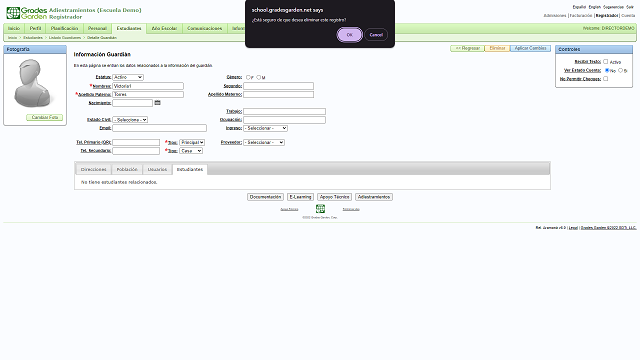
Task: Confirm deletion with OK button
Action: pyautogui.click(x=349, y=35)
